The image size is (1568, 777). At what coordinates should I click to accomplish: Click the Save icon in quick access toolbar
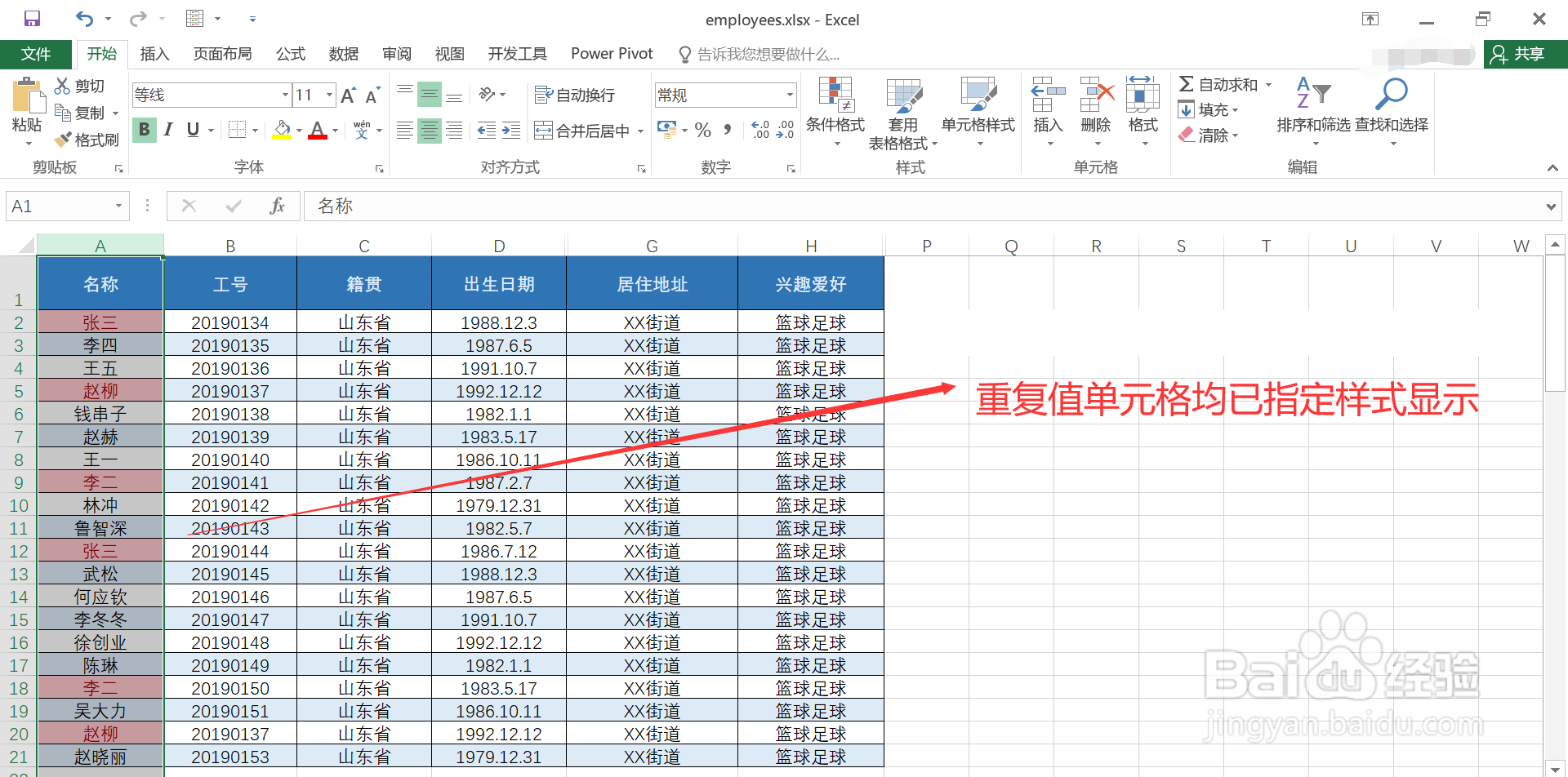click(x=32, y=19)
